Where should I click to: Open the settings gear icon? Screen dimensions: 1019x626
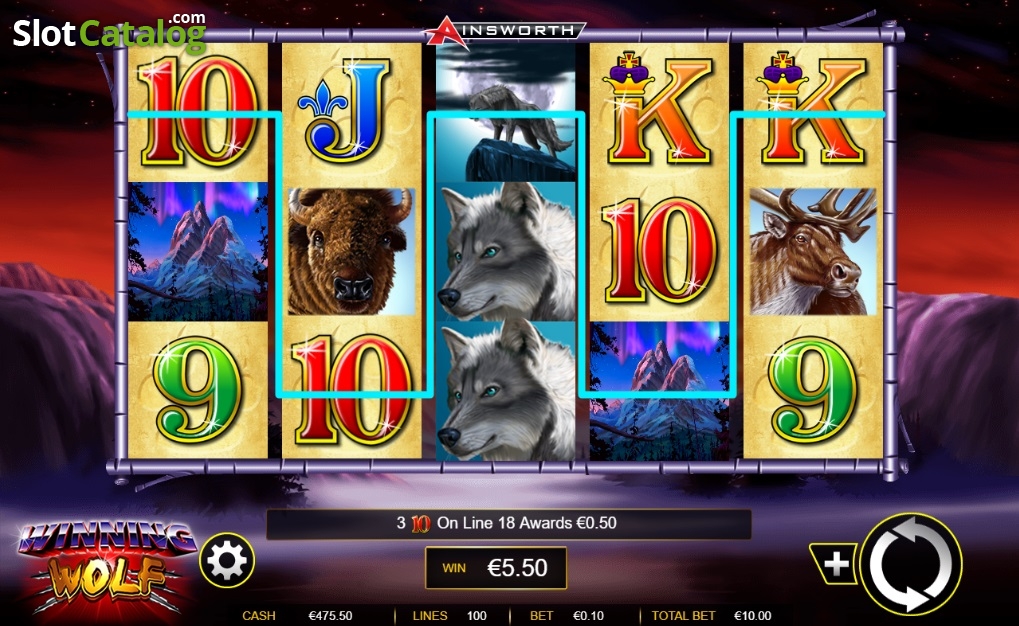point(227,560)
